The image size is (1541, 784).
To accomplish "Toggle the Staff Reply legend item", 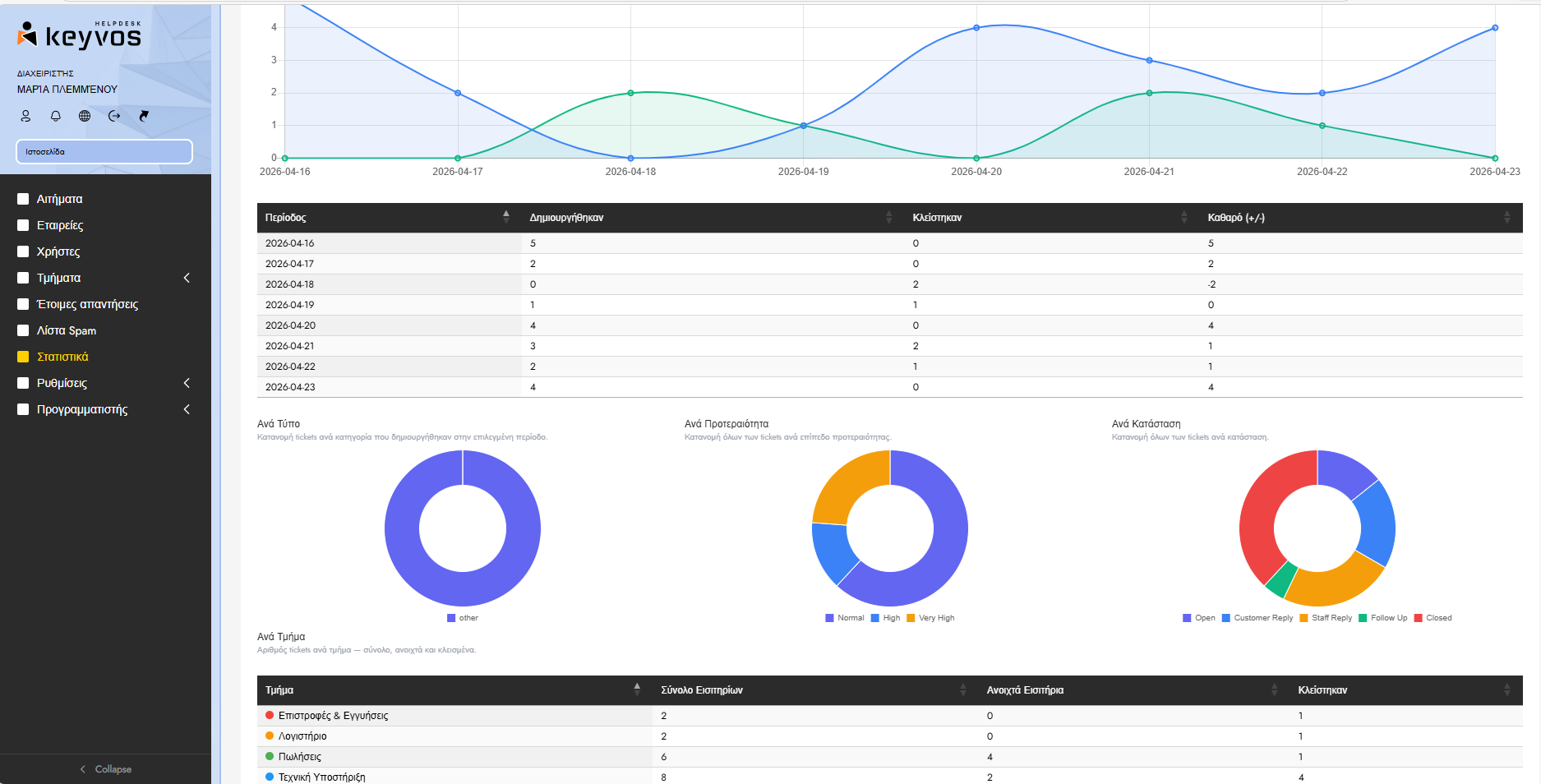I will coord(1326,618).
